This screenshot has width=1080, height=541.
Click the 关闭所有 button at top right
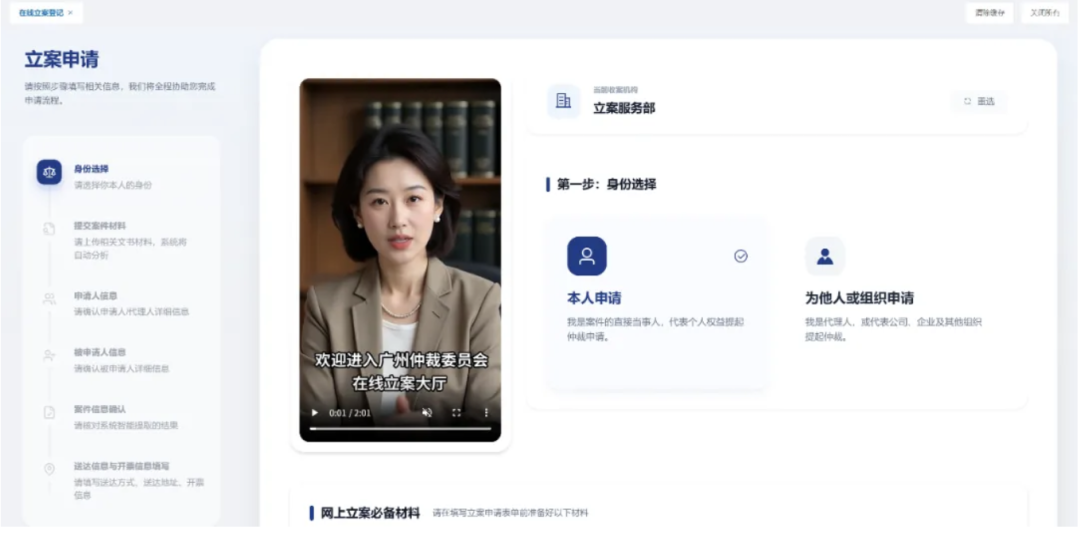(x=1045, y=13)
